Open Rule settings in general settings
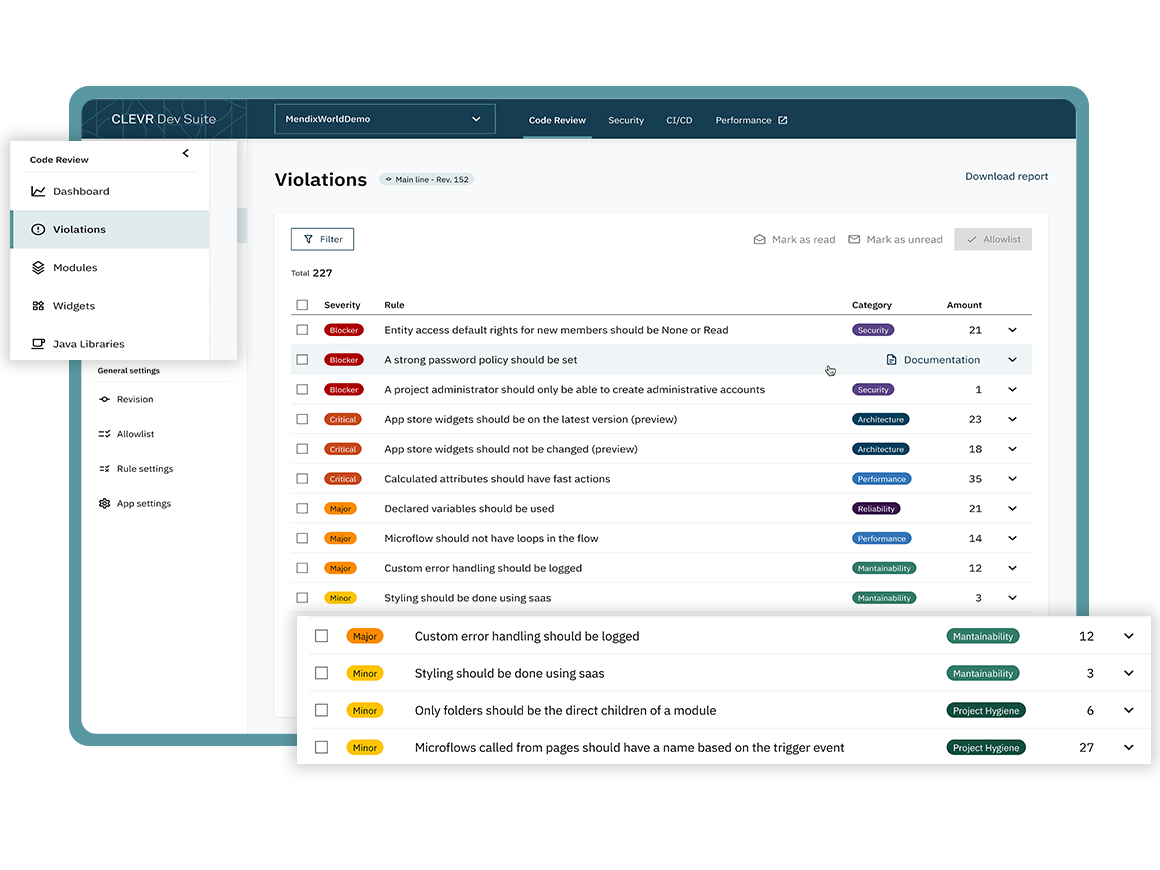The image size is (1160, 870). pos(136,469)
